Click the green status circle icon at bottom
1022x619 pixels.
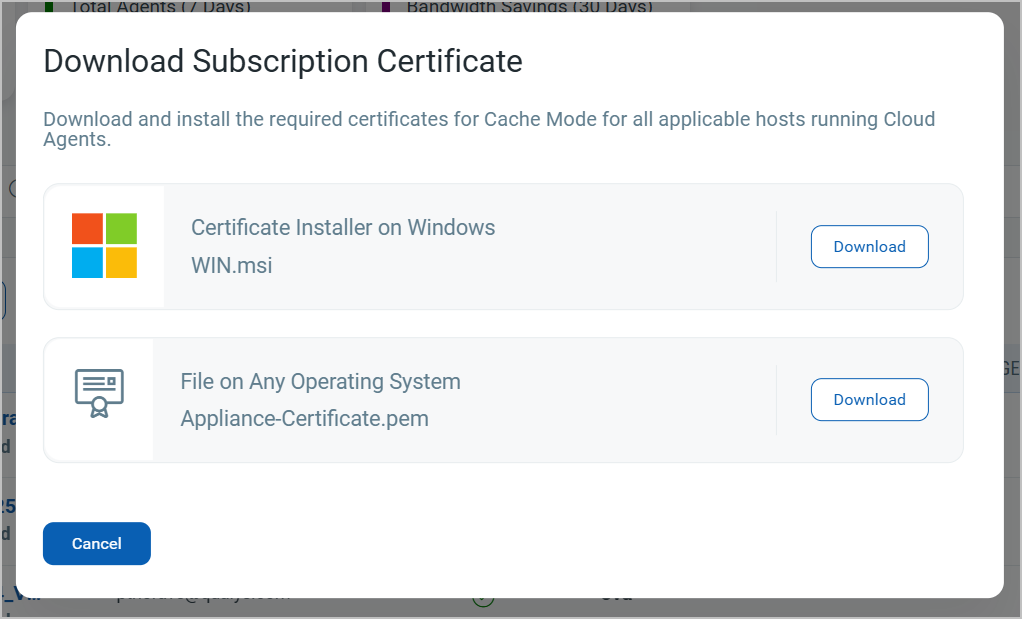coord(483,600)
